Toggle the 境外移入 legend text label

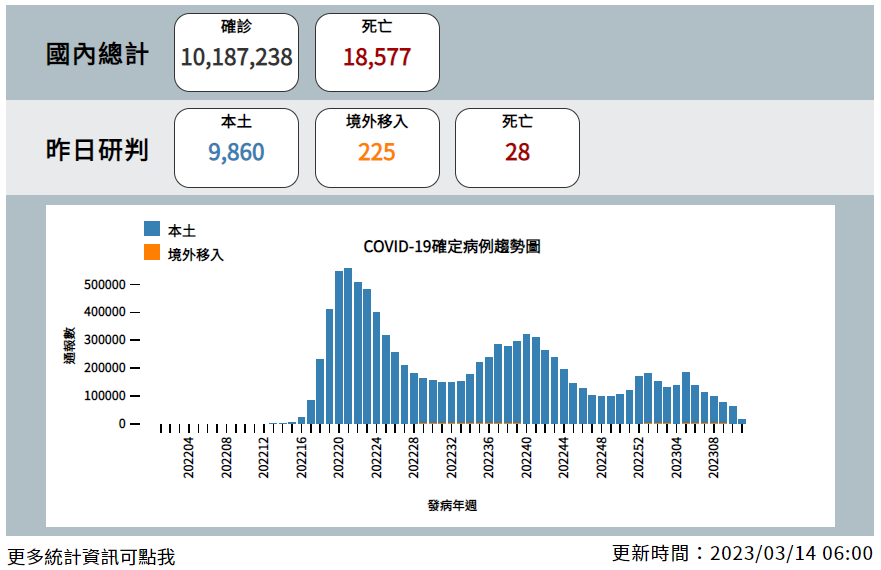click(x=196, y=254)
